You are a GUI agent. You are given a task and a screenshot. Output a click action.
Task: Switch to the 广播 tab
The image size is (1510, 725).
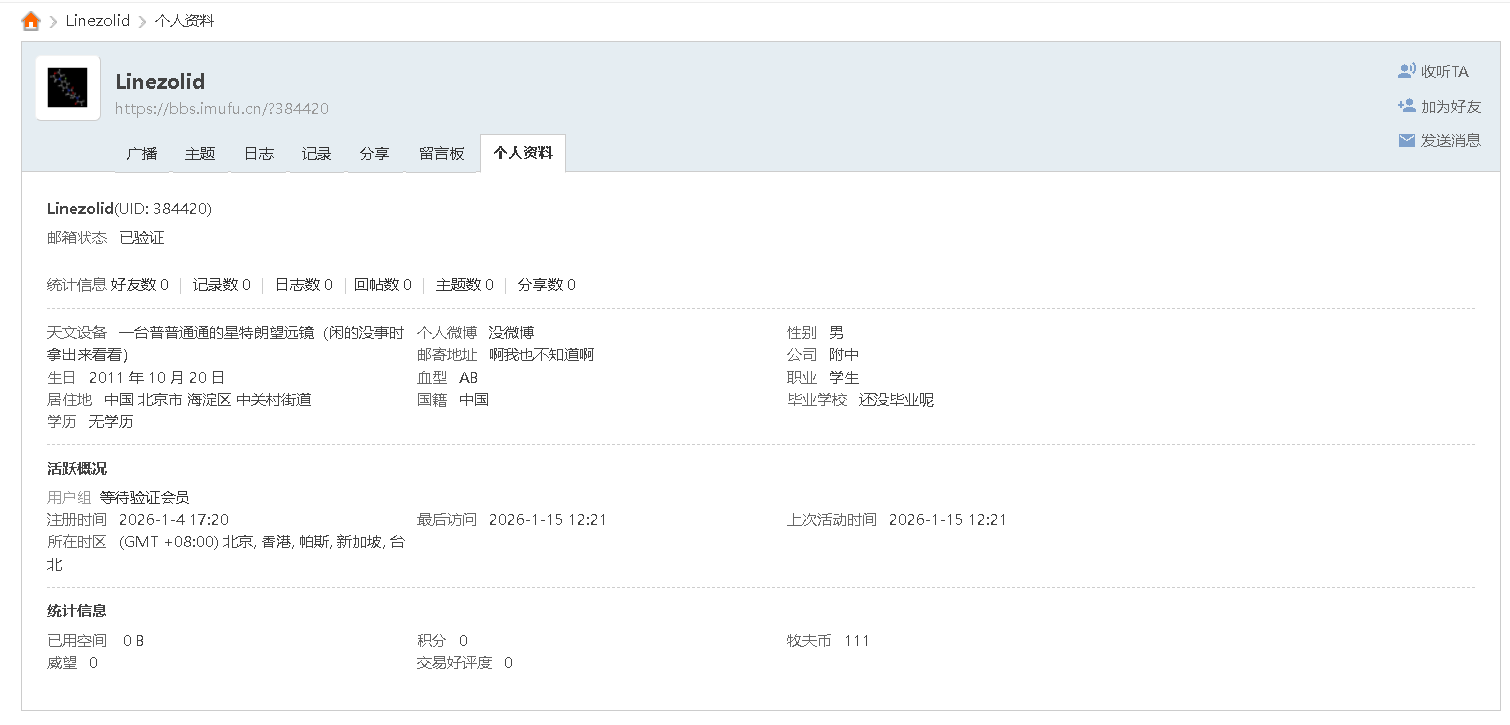pyautogui.click(x=141, y=153)
